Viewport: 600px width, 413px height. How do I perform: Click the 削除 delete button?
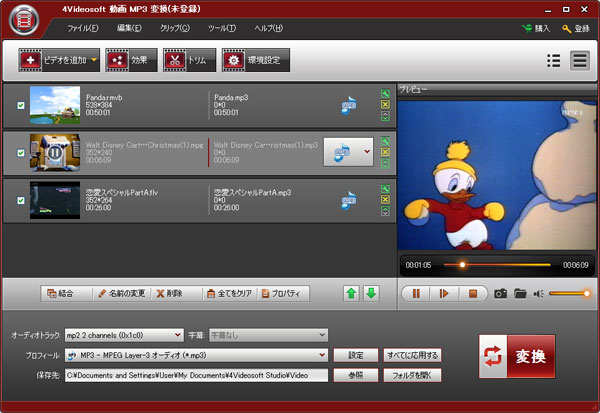(x=176, y=294)
